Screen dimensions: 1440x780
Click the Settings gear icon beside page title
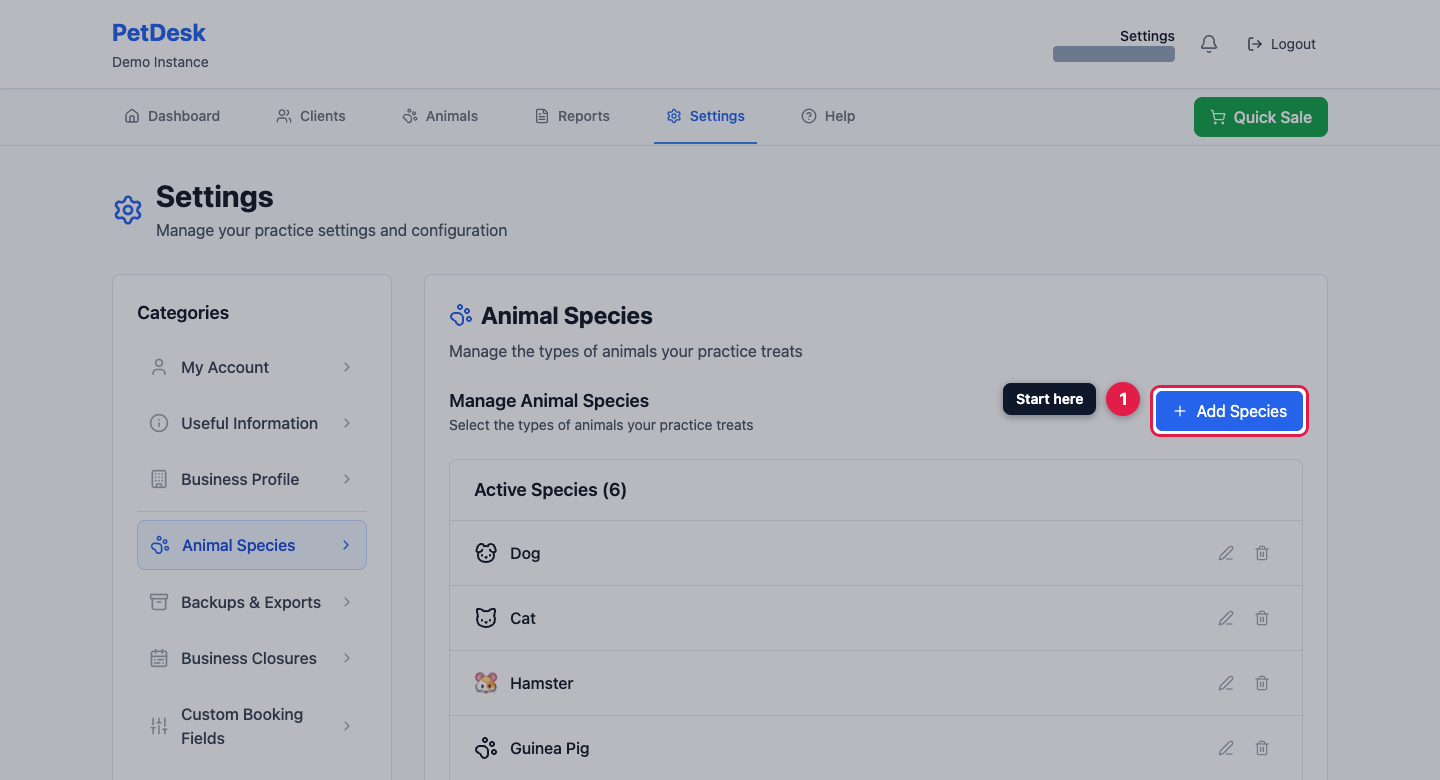(128, 210)
